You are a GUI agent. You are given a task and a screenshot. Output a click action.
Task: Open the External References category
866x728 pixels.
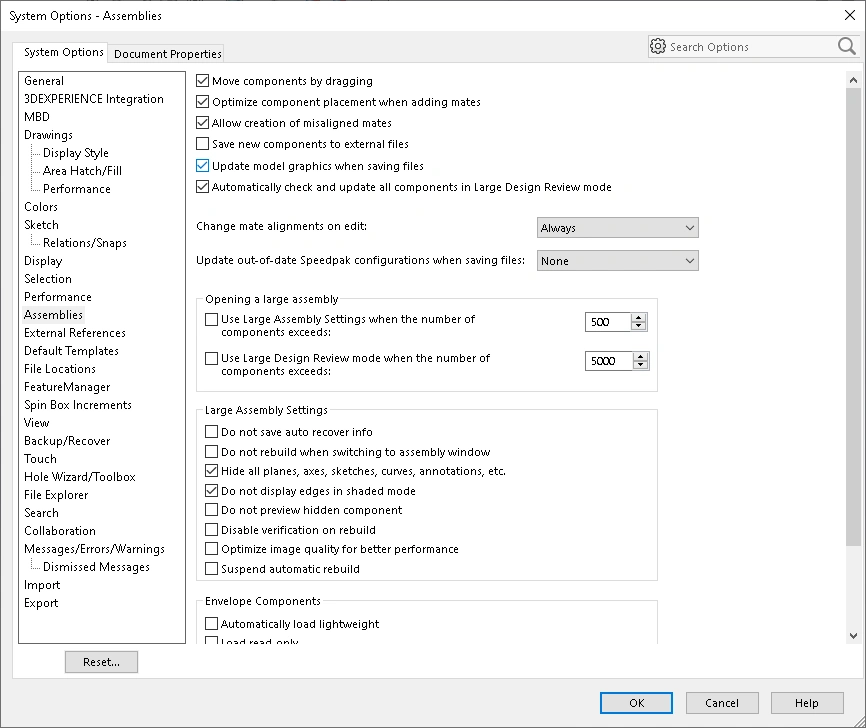75,333
